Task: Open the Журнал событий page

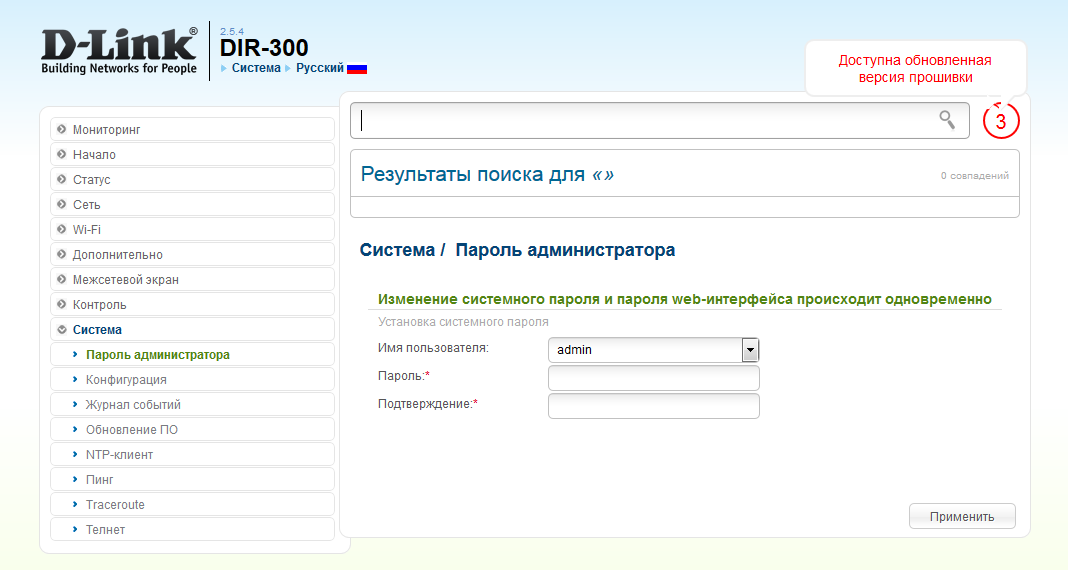Action: coord(192,405)
